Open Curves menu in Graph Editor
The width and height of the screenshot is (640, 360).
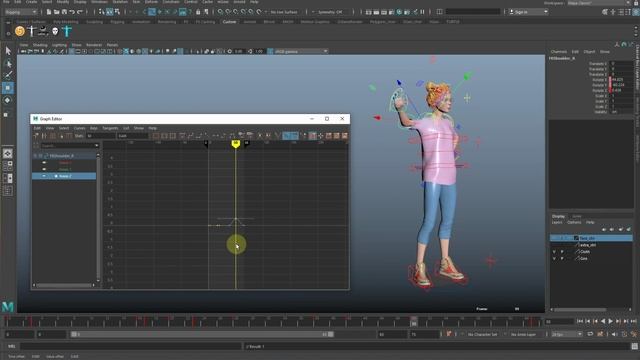79,128
